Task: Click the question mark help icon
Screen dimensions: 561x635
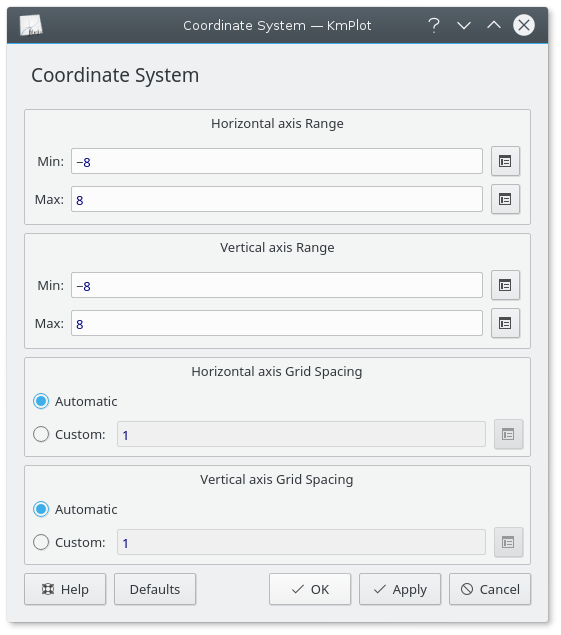Action: [x=434, y=26]
